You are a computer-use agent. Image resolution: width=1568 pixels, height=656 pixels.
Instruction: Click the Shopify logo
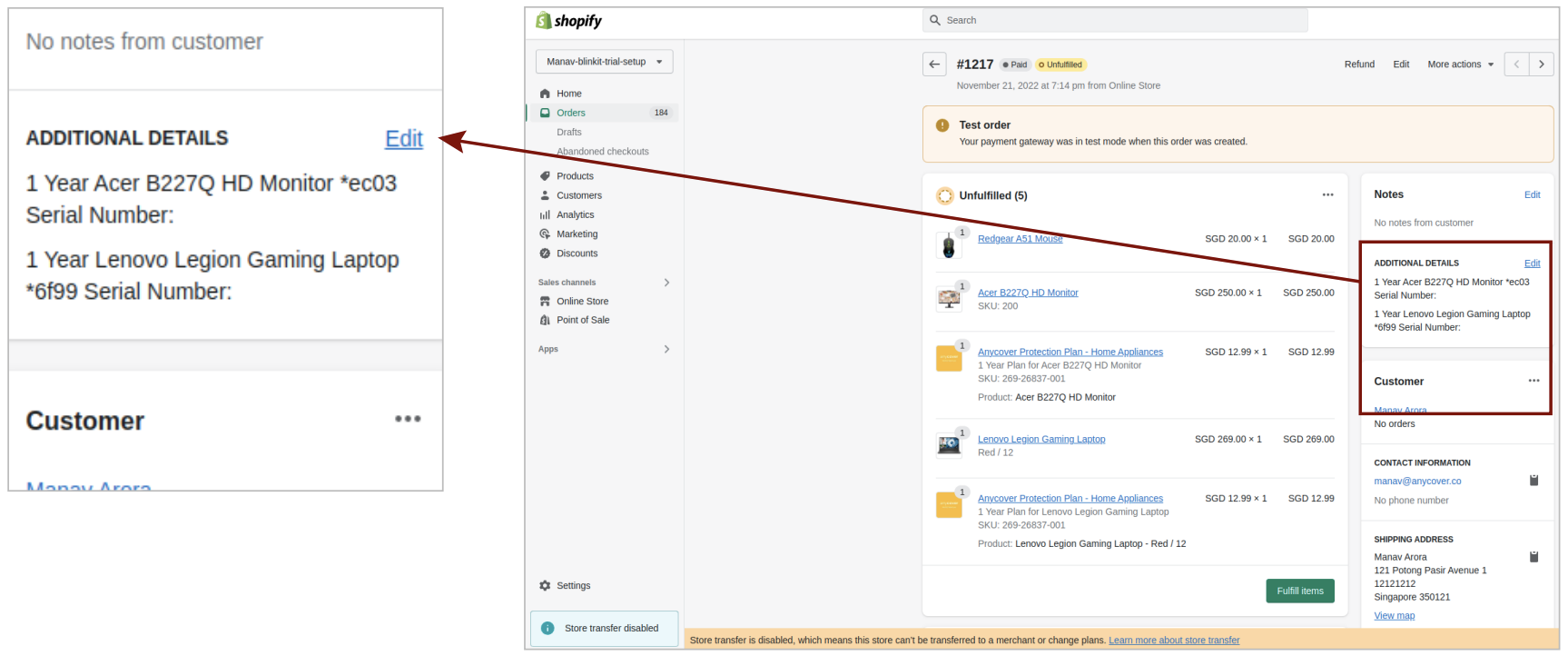[x=568, y=21]
